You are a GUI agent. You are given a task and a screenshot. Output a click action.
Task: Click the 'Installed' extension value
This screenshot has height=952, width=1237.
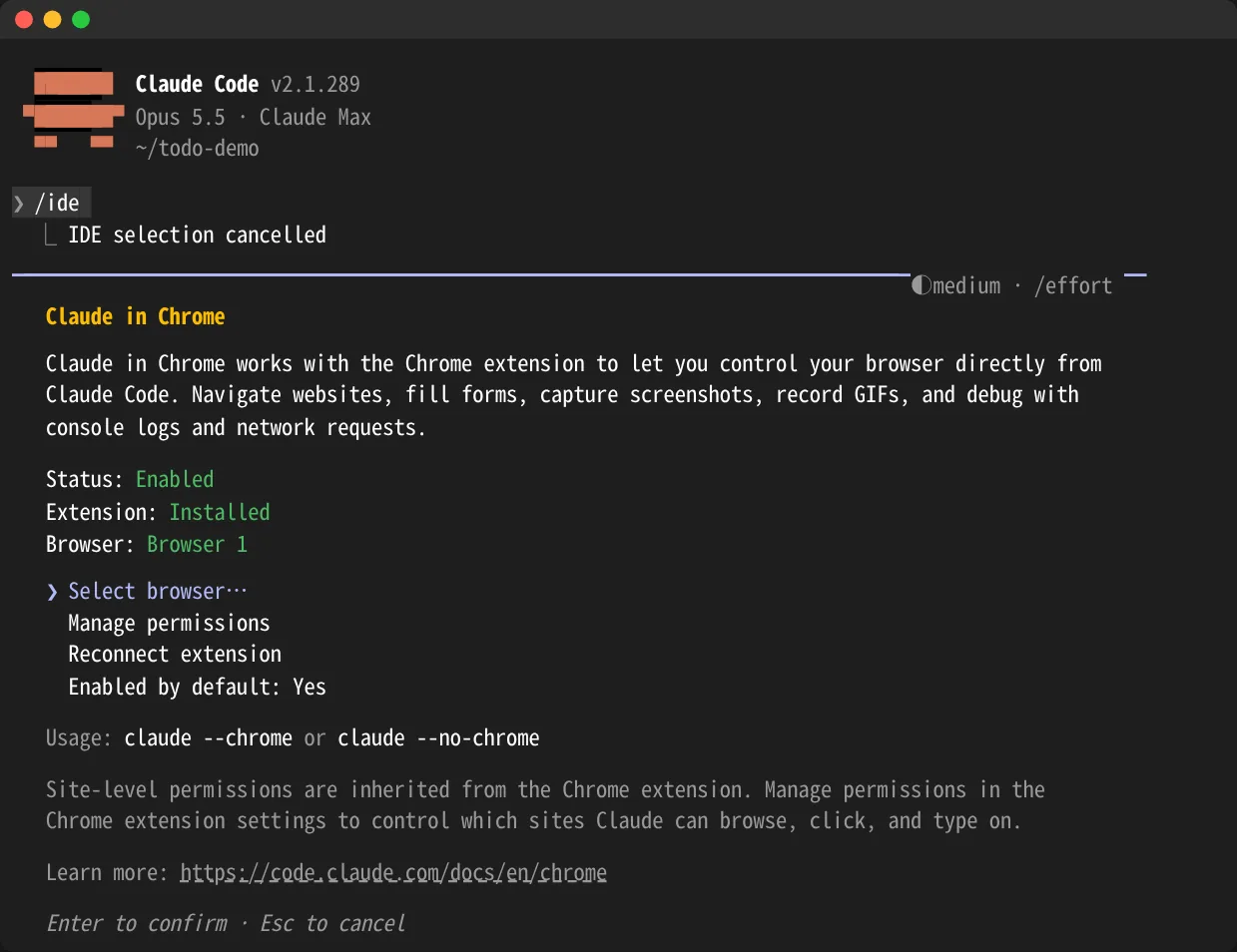tap(220, 512)
